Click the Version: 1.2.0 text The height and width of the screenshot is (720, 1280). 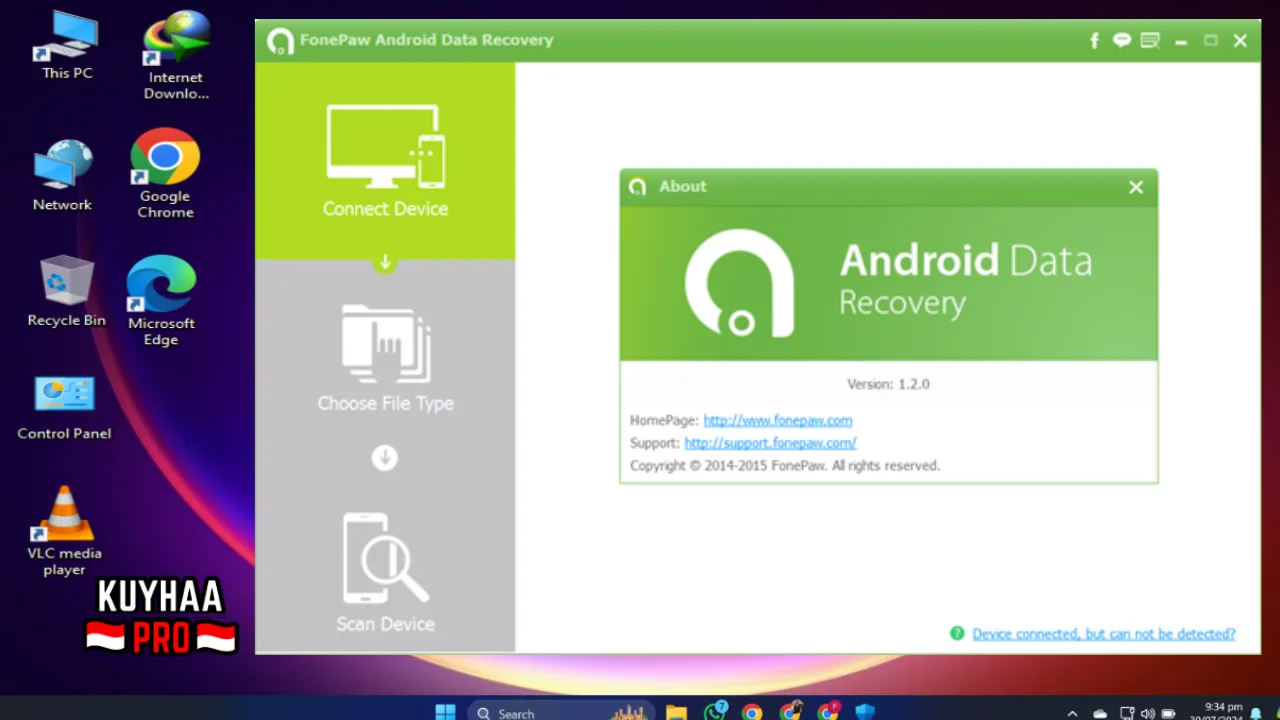coord(888,384)
